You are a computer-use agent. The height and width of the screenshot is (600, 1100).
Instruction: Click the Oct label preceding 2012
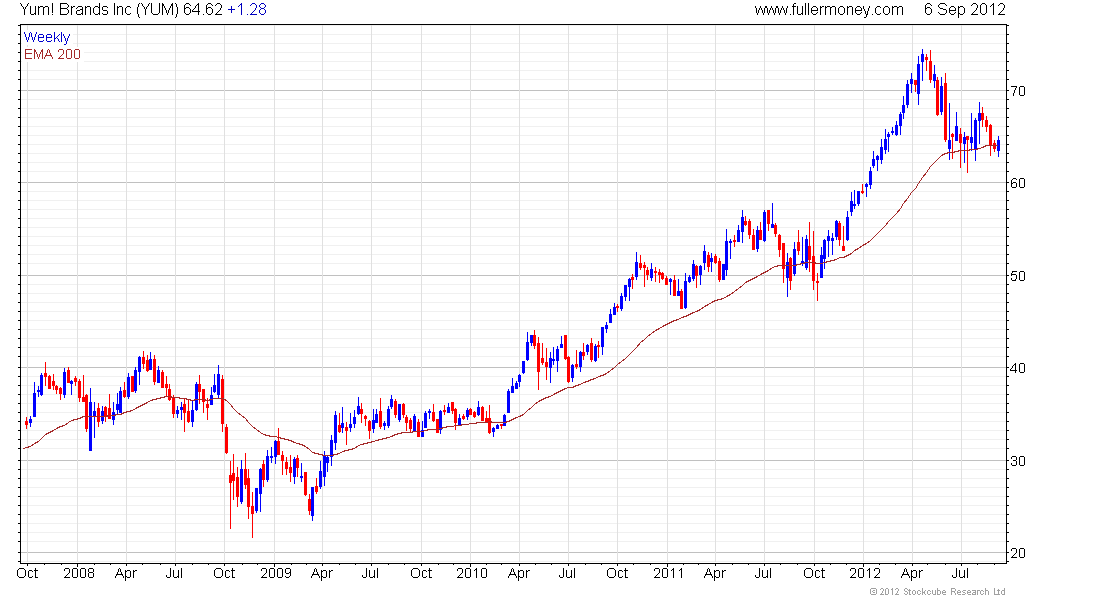[814, 573]
